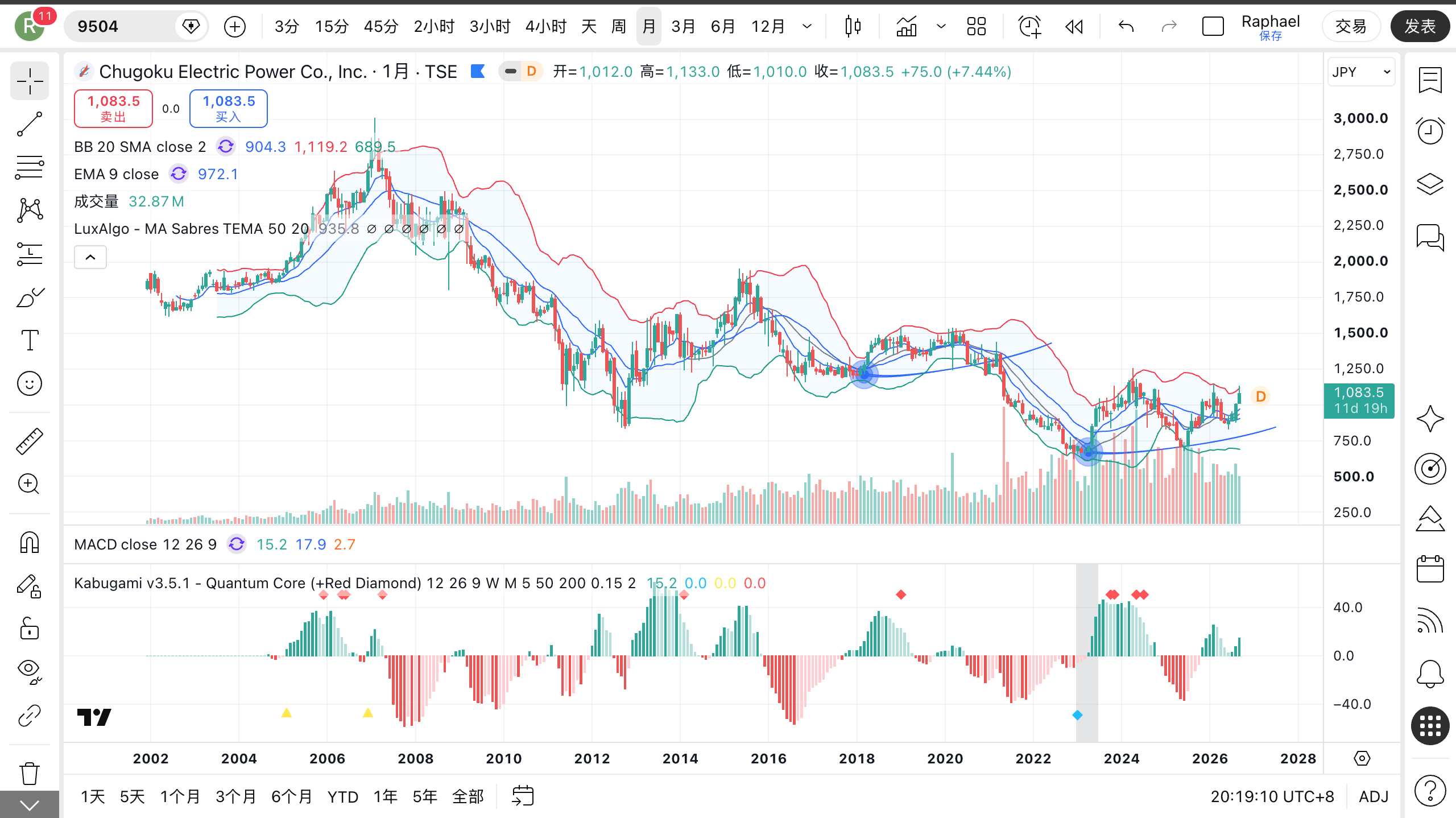Select the brush drawing tool

tap(30, 297)
